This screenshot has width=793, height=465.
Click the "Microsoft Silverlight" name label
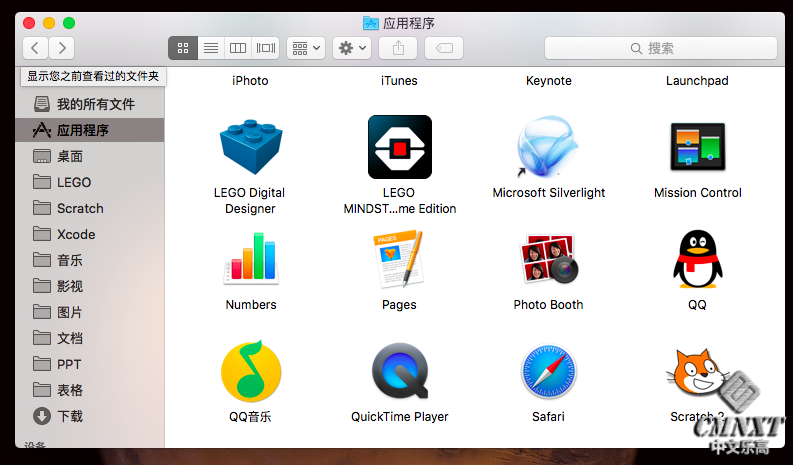(x=549, y=193)
